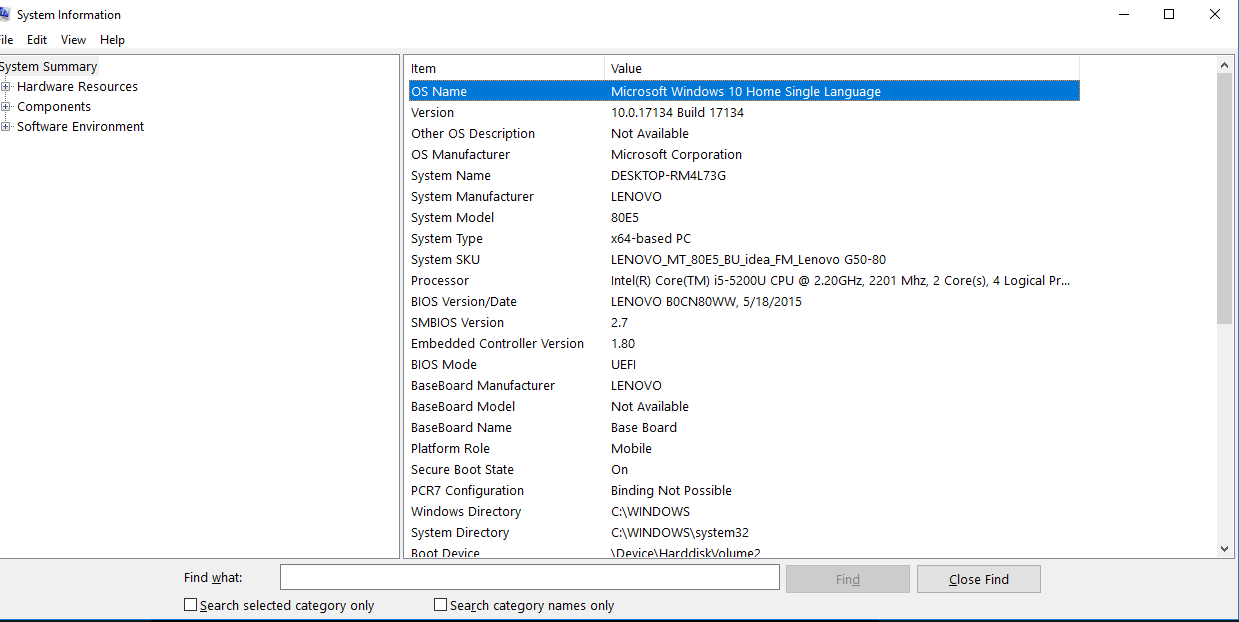Select the BIOS Version/Date row

744,302
